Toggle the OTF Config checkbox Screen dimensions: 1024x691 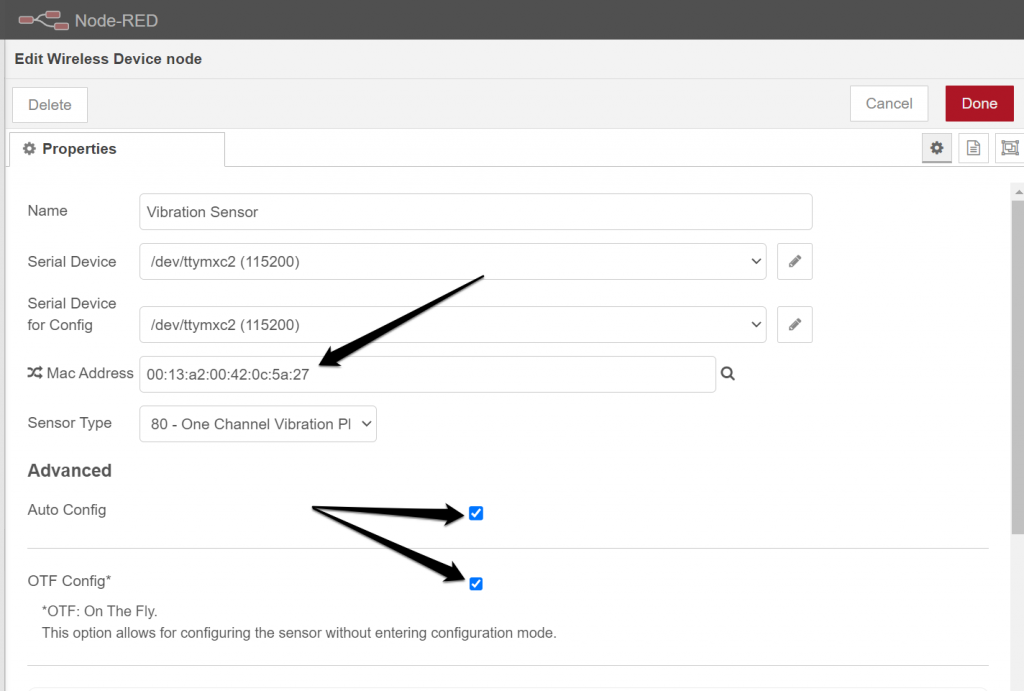(476, 583)
